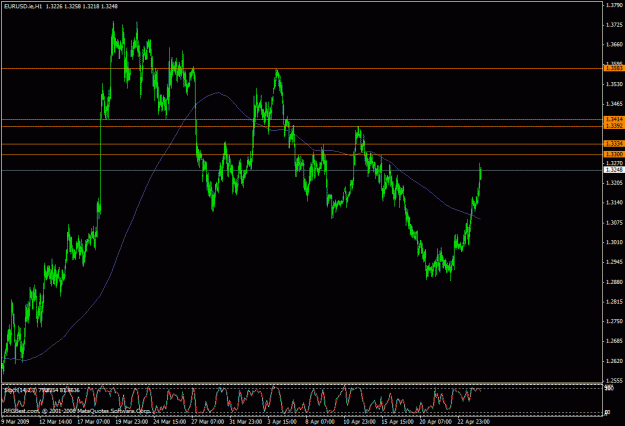This screenshot has width=625, height=426.
Task: Click the 17 Mar 07:00 time label
Action: [x=94, y=421]
